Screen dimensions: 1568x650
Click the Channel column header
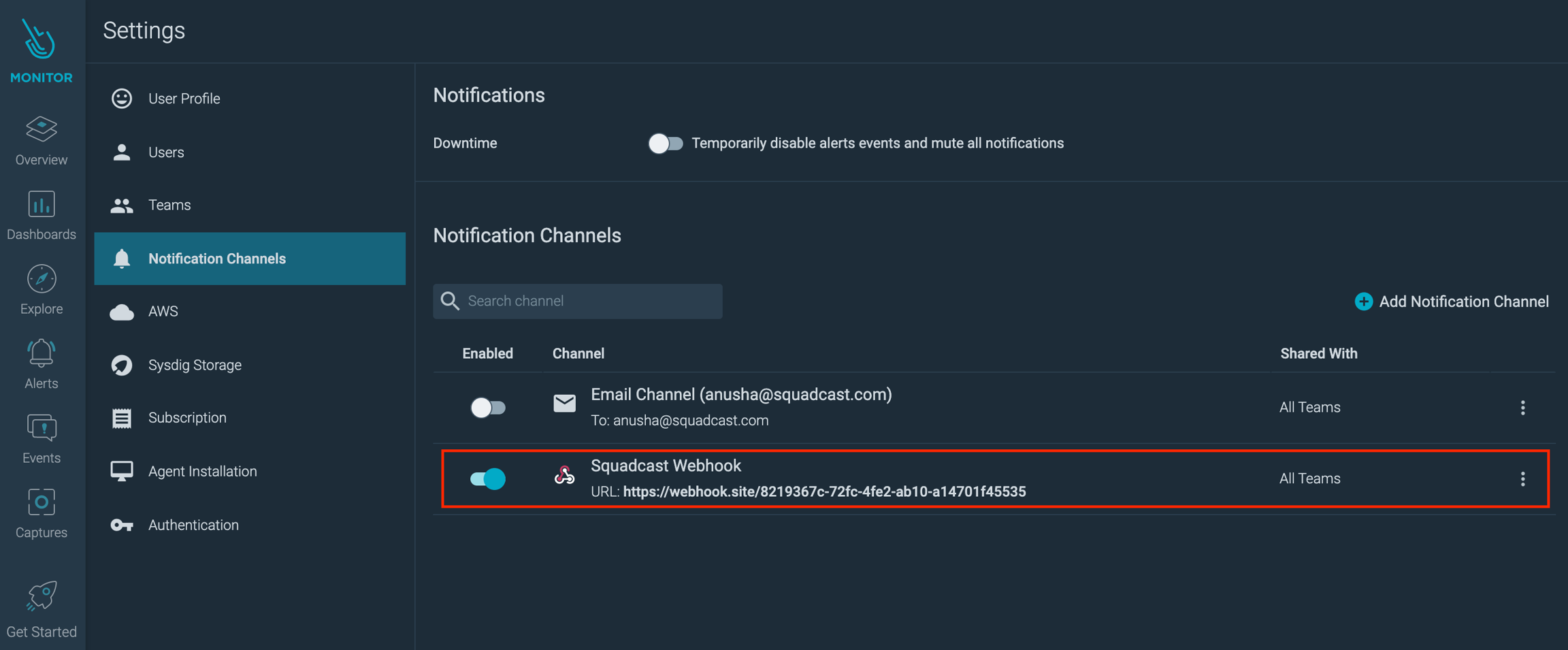[578, 353]
